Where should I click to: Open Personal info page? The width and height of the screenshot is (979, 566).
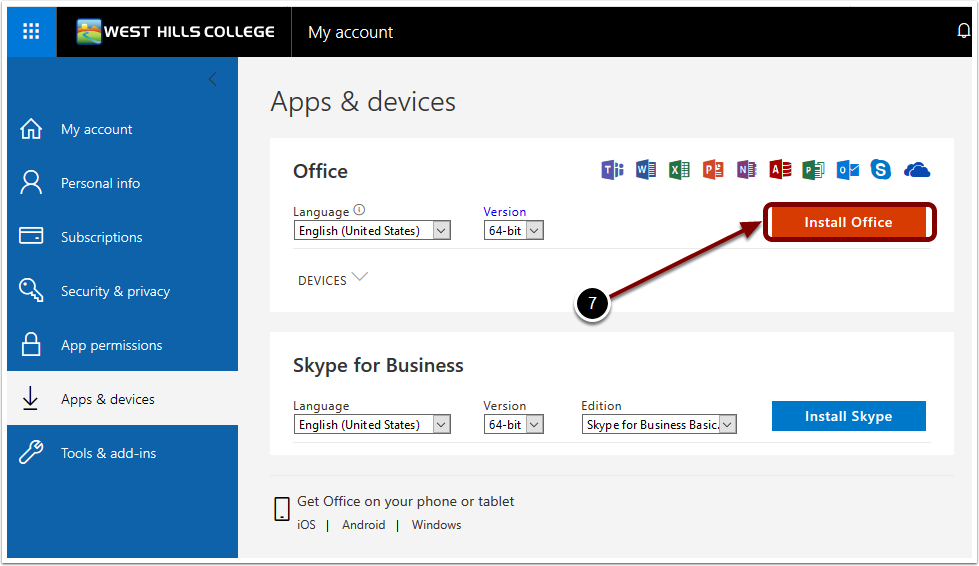tap(101, 183)
